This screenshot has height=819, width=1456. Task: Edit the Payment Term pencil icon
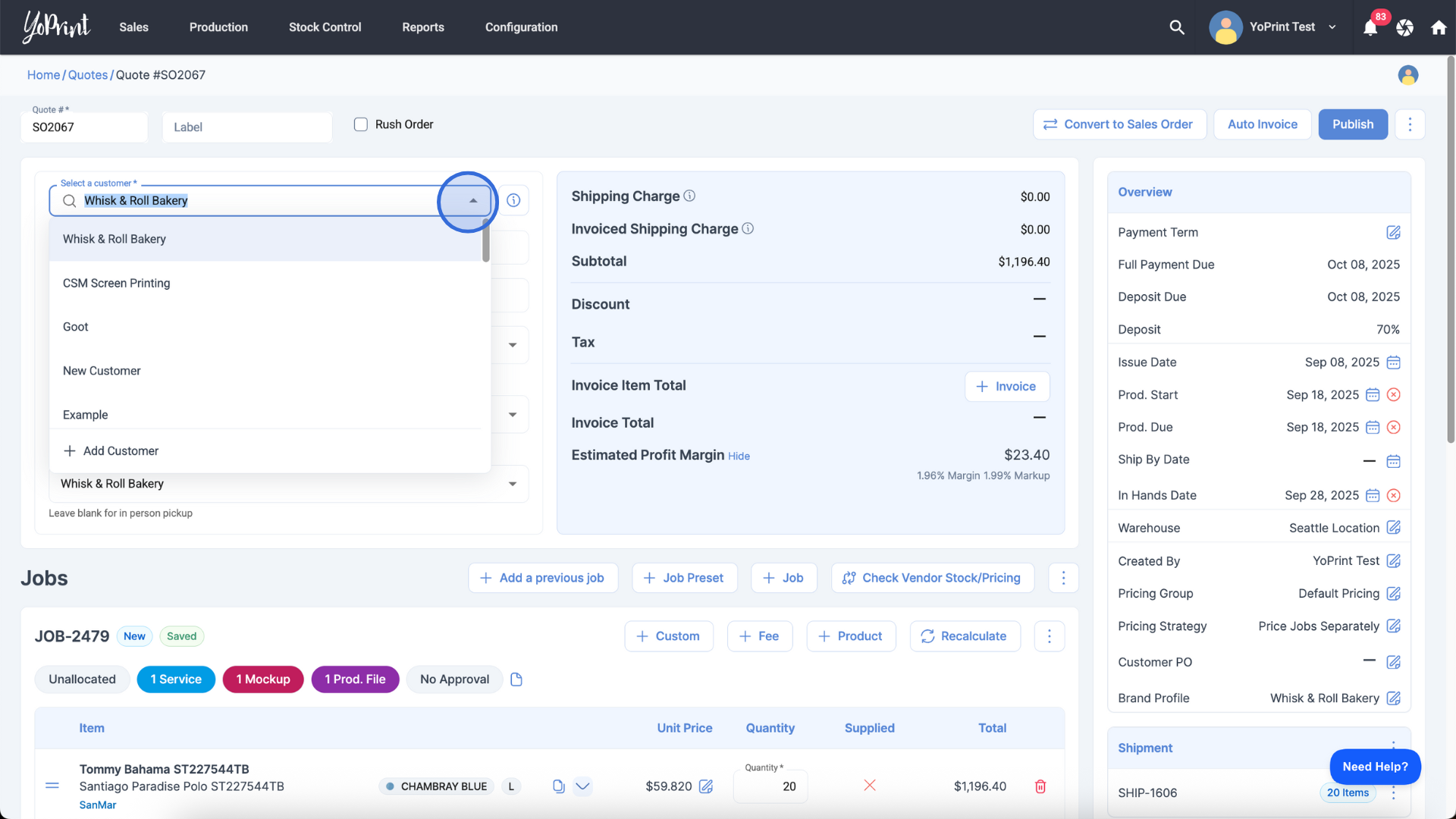coord(1393,233)
